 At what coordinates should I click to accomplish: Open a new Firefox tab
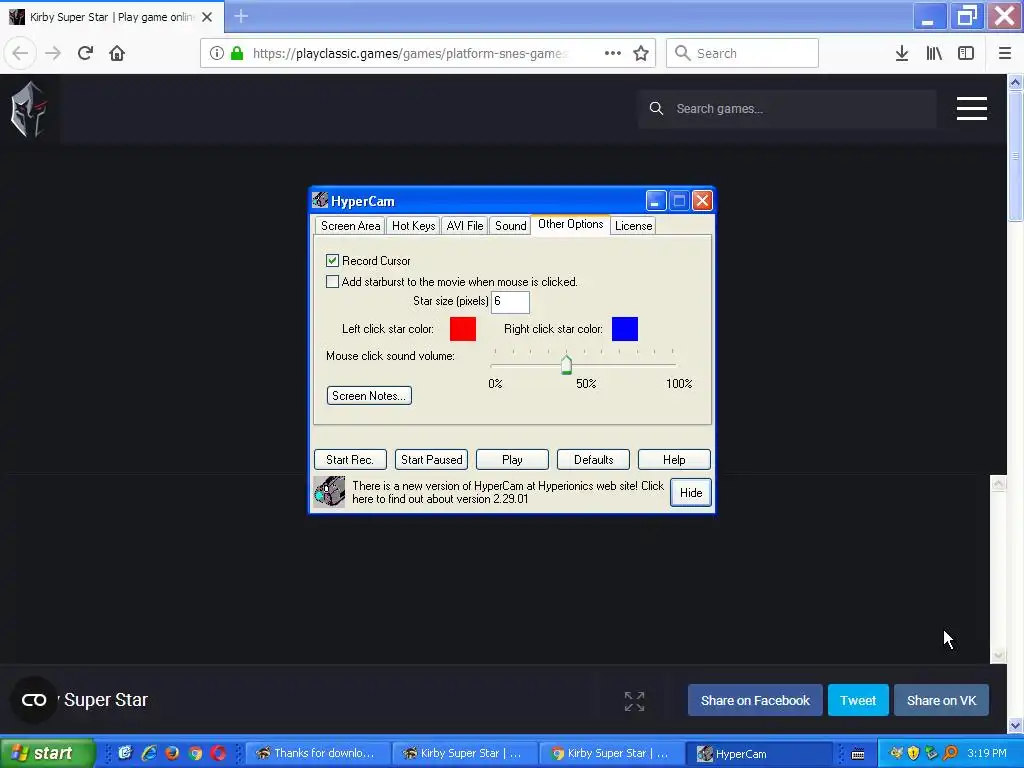(x=241, y=16)
